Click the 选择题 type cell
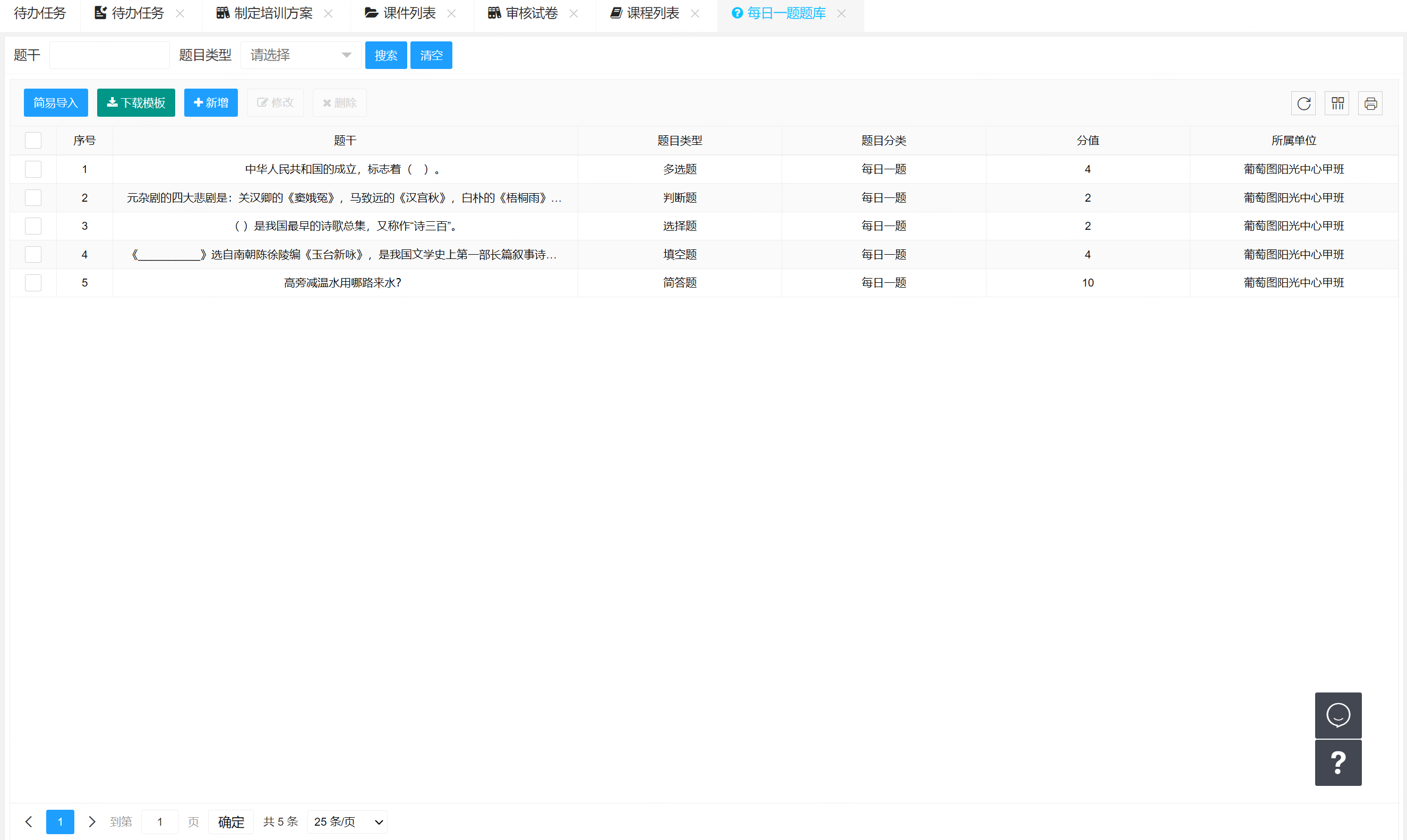The image size is (1407, 840). coord(680,226)
